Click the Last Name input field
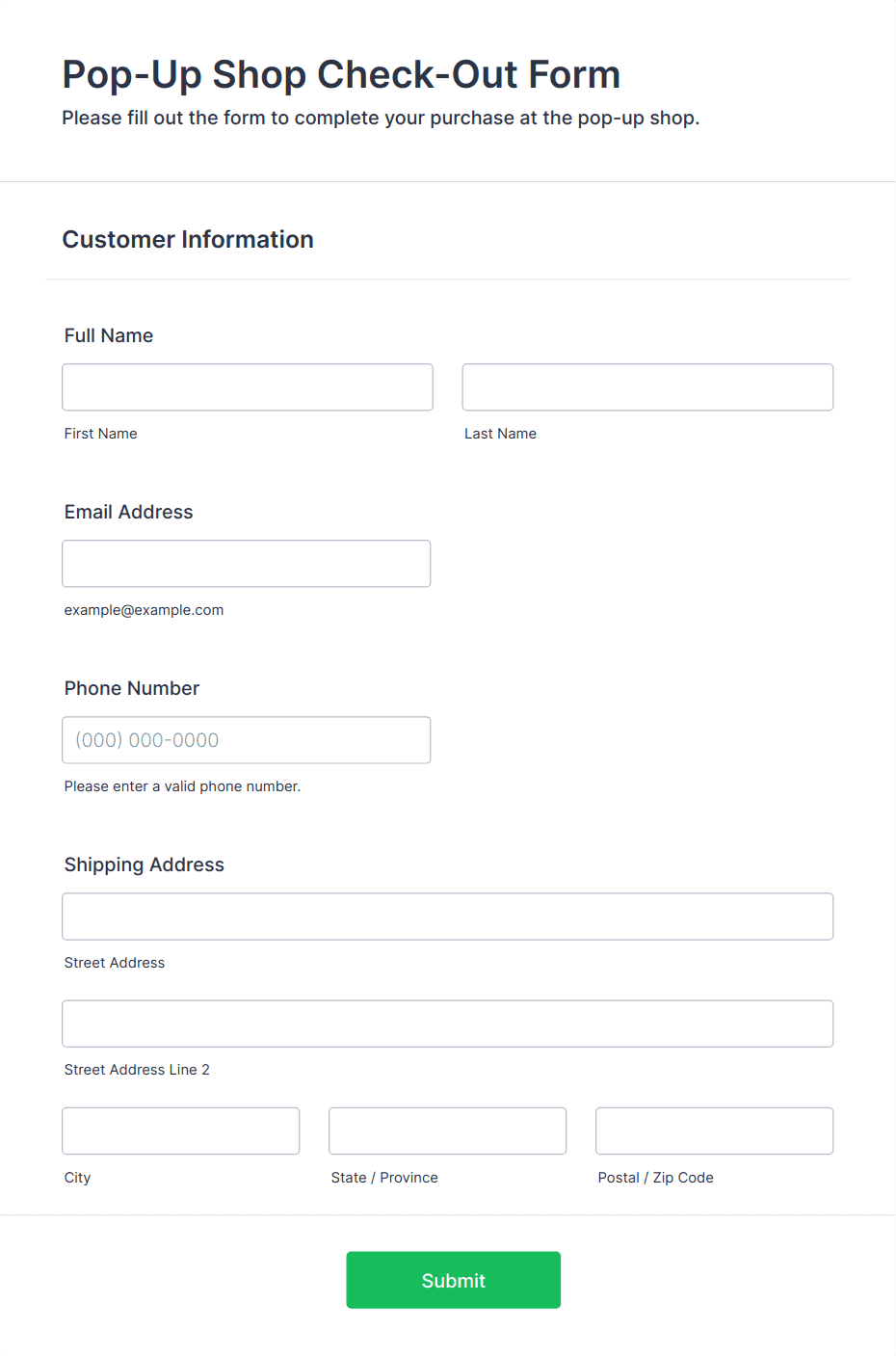 (647, 387)
